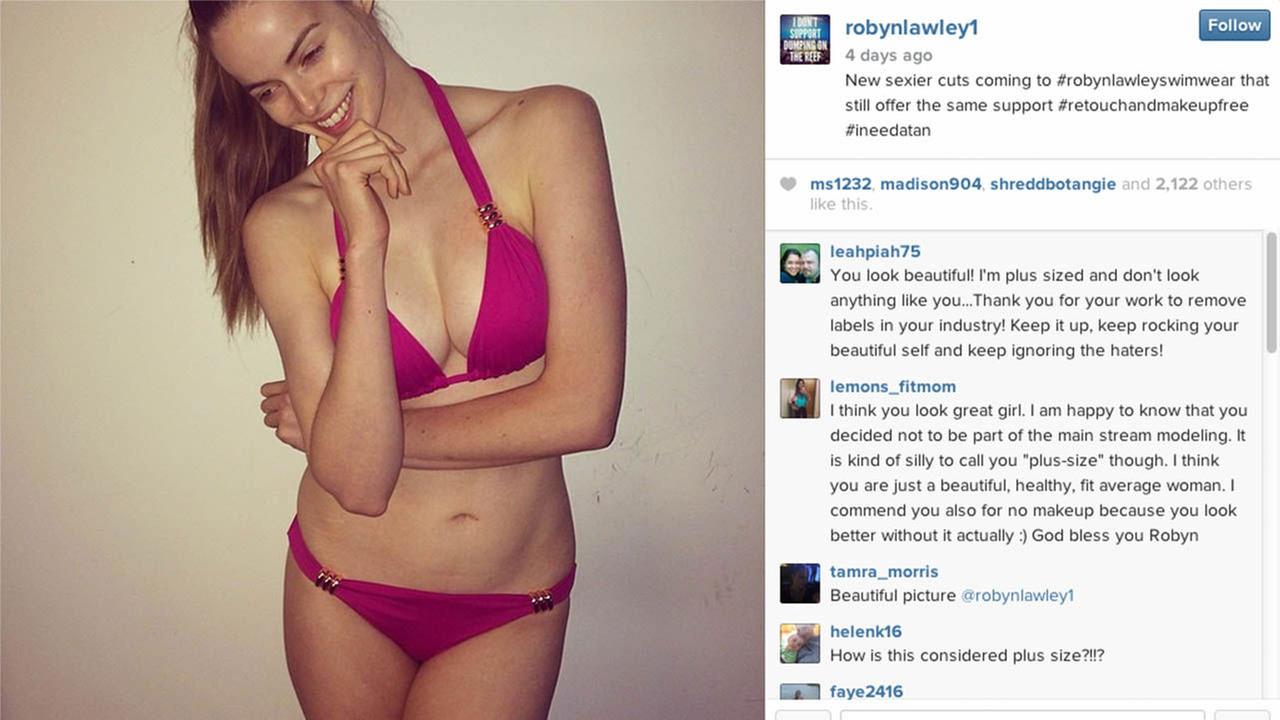Click the comments scrollbar thumb
The width and height of the screenshot is (1280, 720).
pyautogui.click(x=1271, y=292)
